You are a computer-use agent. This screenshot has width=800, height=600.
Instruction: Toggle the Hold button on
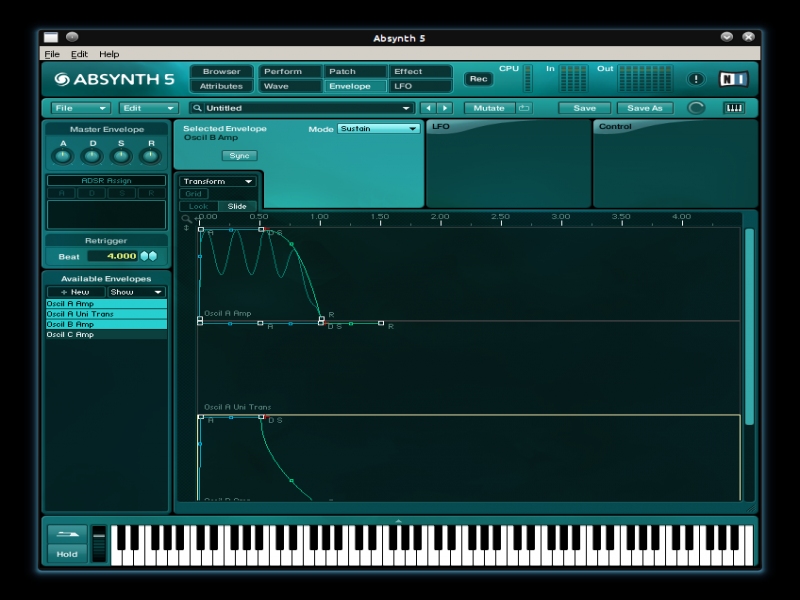click(67, 554)
